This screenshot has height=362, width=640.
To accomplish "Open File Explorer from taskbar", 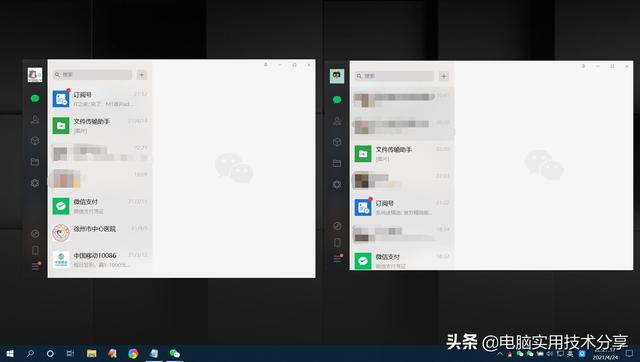I will coord(91,353).
